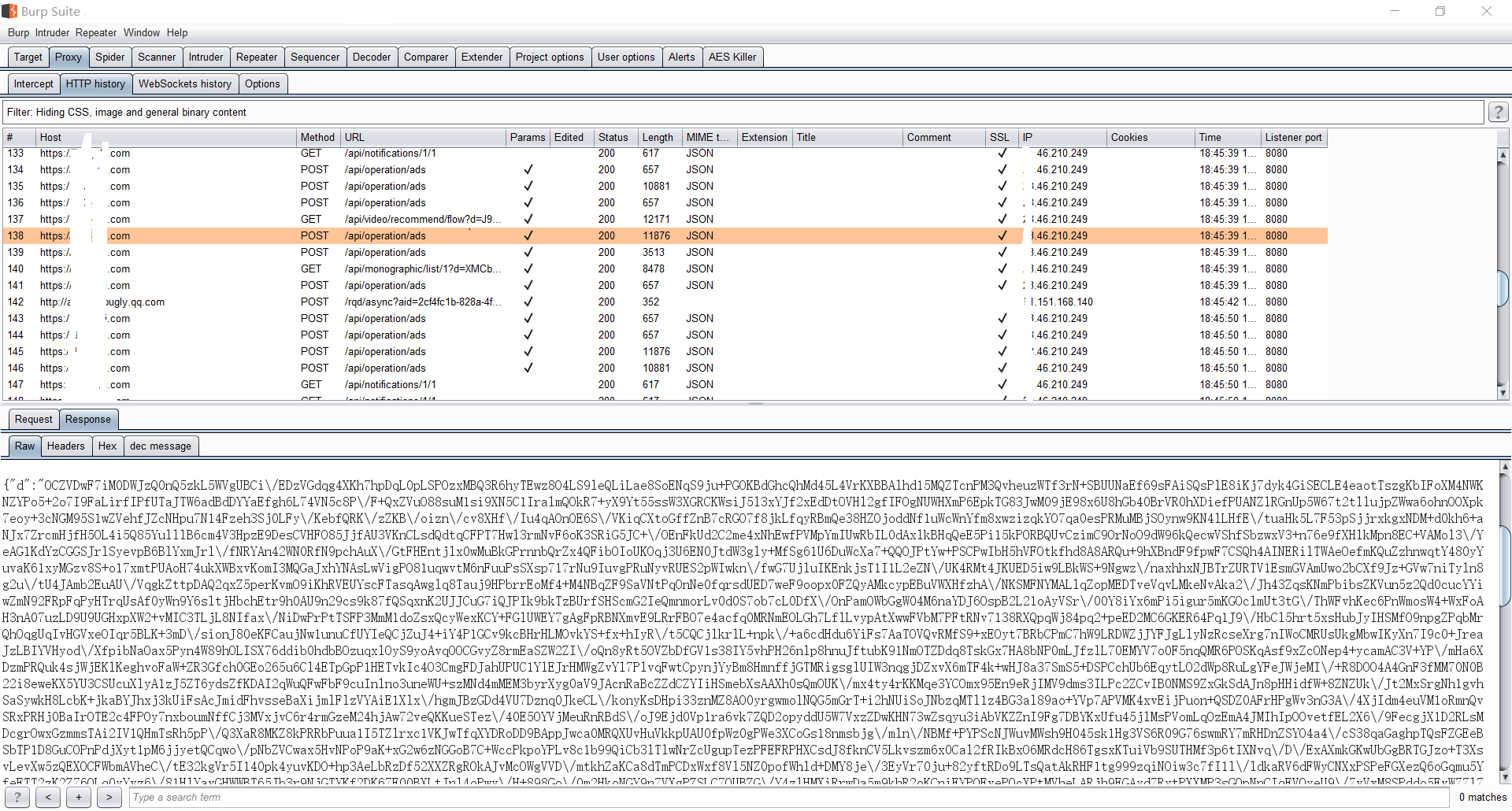Select the Raw view tab

tap(25, 446)
